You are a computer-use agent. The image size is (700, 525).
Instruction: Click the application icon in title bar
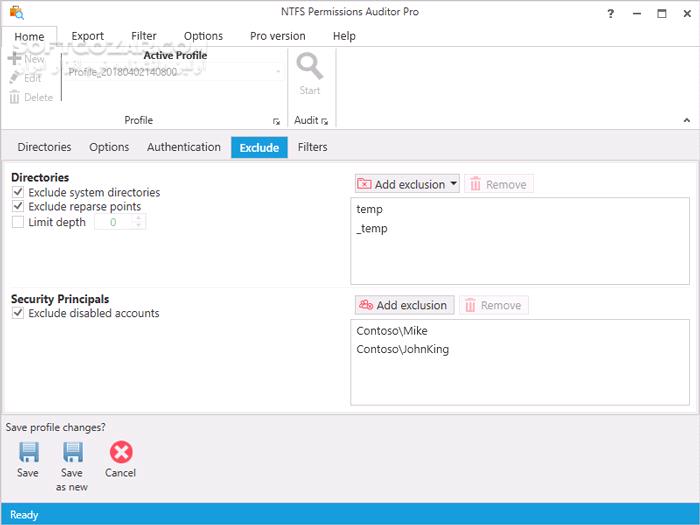(16, 13)
